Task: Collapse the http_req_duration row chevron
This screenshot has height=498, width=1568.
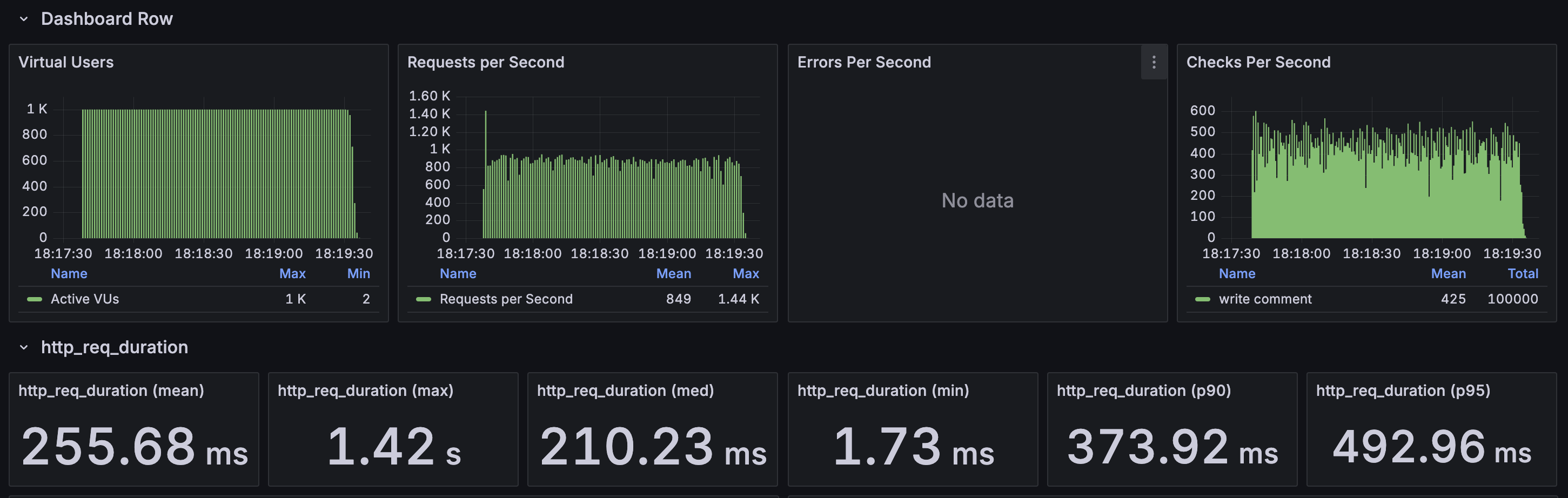Action: 24,348
